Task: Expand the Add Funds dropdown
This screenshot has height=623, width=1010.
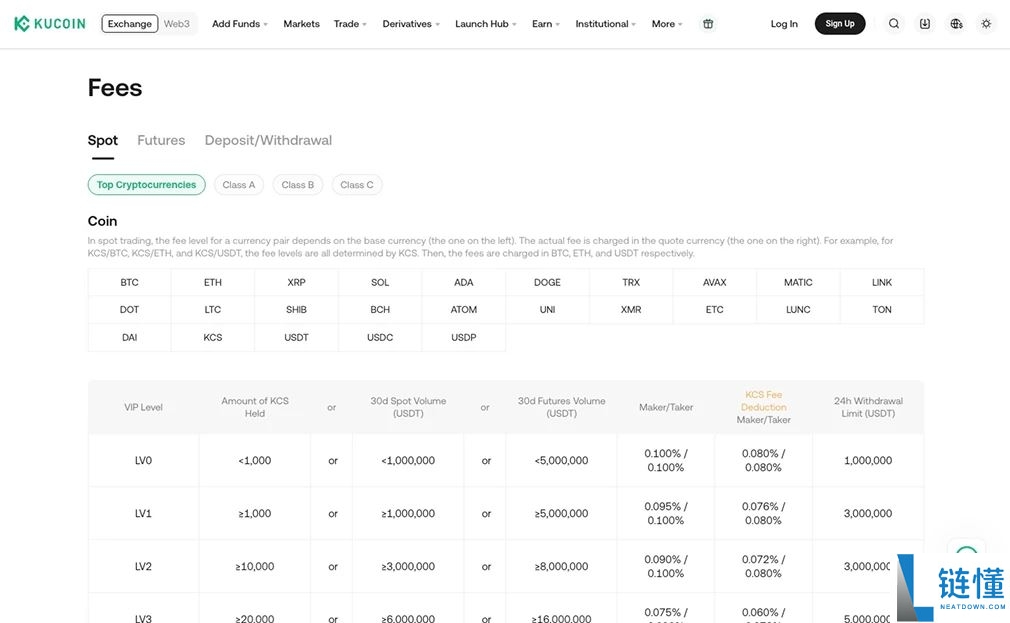Action: (x=239, y=24)
